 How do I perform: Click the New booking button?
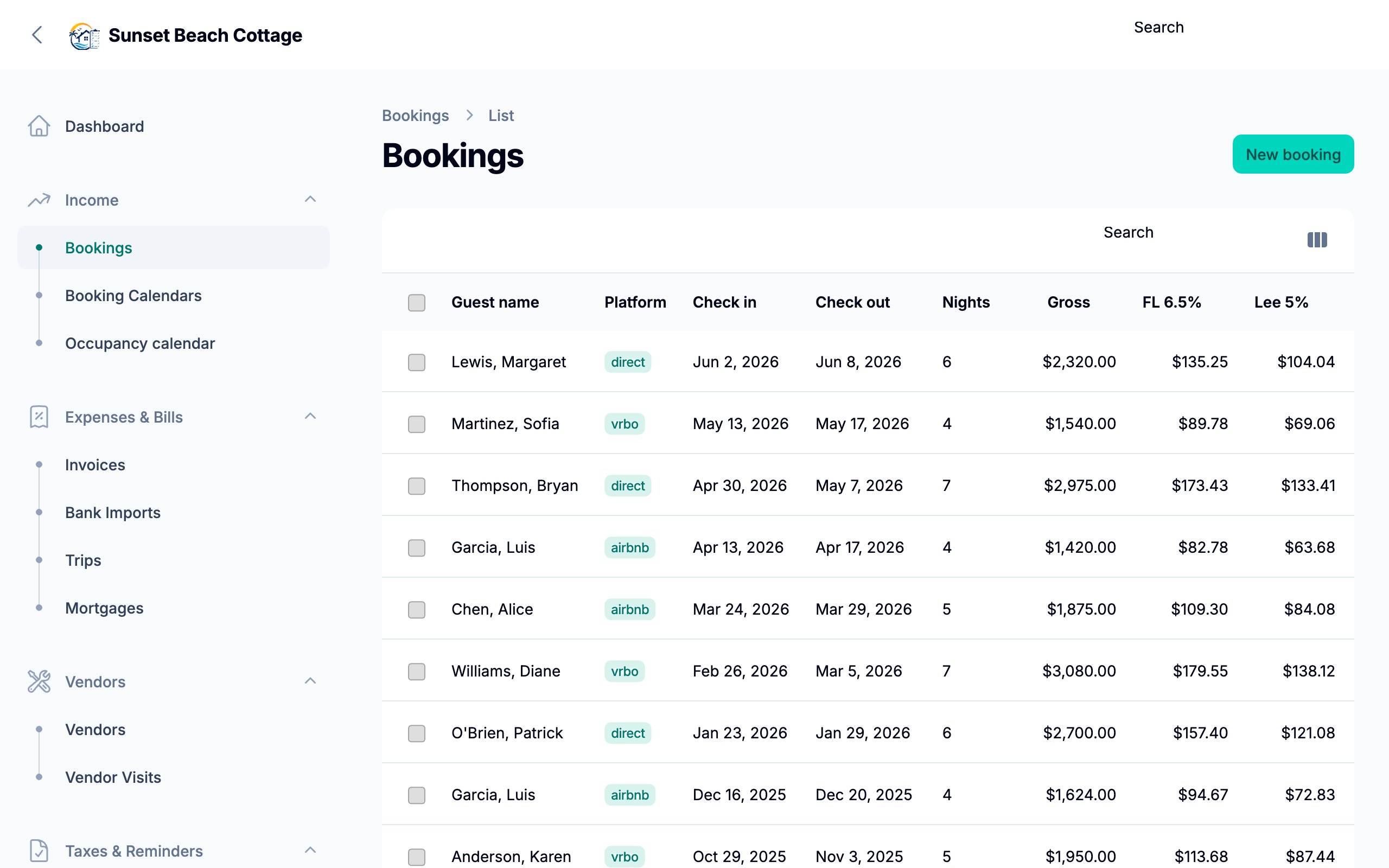(x=1293, y=154)
